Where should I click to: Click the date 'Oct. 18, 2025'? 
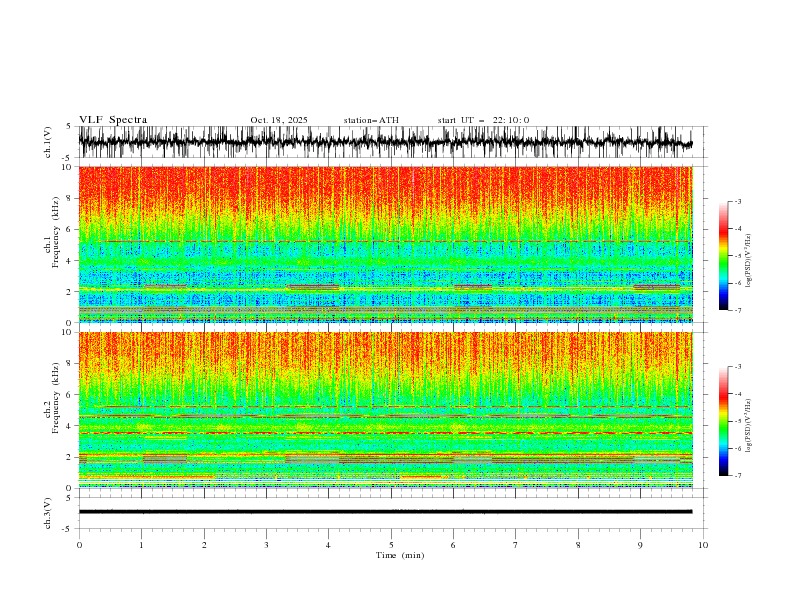click(279, 120)
